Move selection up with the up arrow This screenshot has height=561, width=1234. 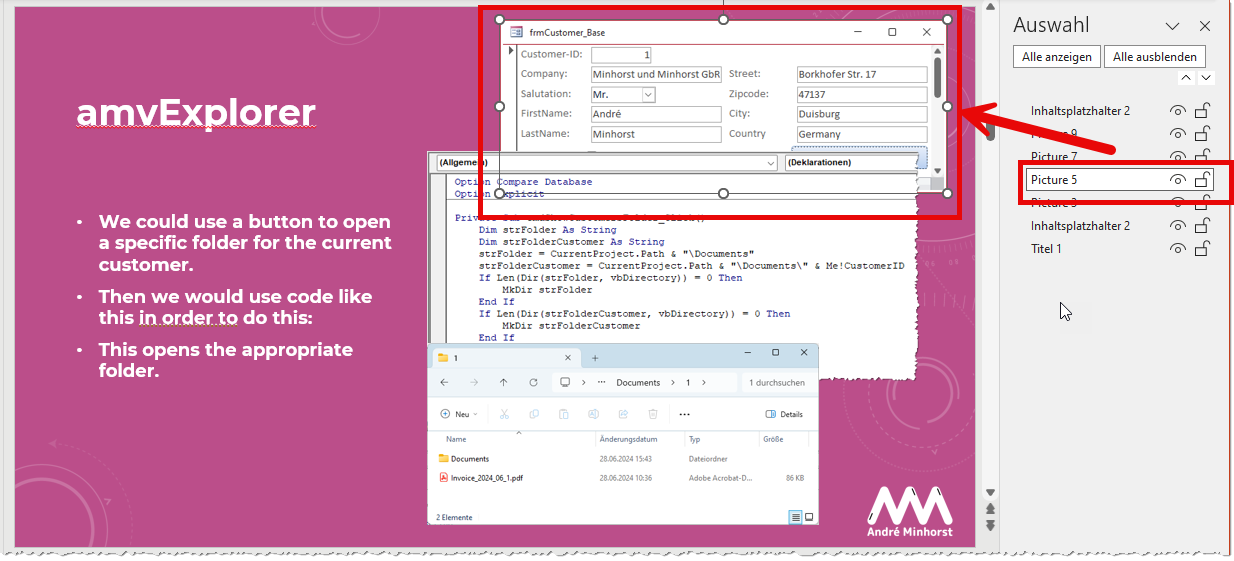pyautogui.click(x=1186, y=78)
